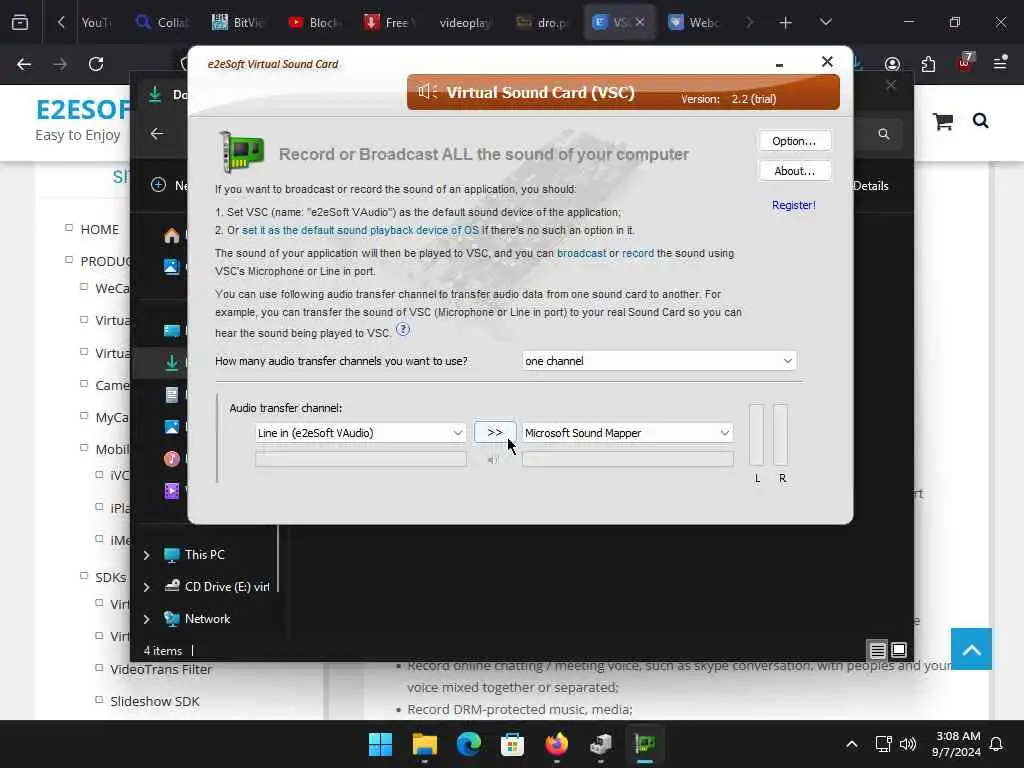Screen dimensions: 1024x768
Task: Open shopping cart icon on E2ESOFT site
Action: (x=943, y=121)
